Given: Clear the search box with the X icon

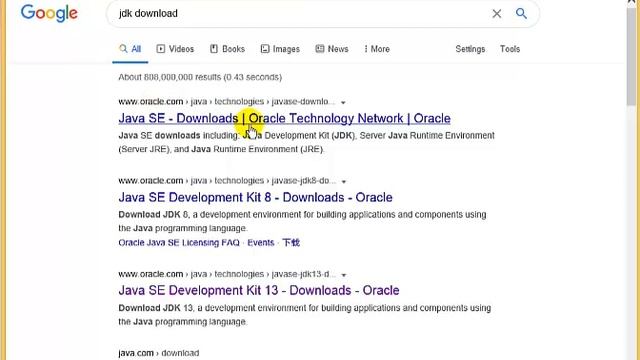Looking at the screenshot, I should pyautogui.click(x=496, y=13).
